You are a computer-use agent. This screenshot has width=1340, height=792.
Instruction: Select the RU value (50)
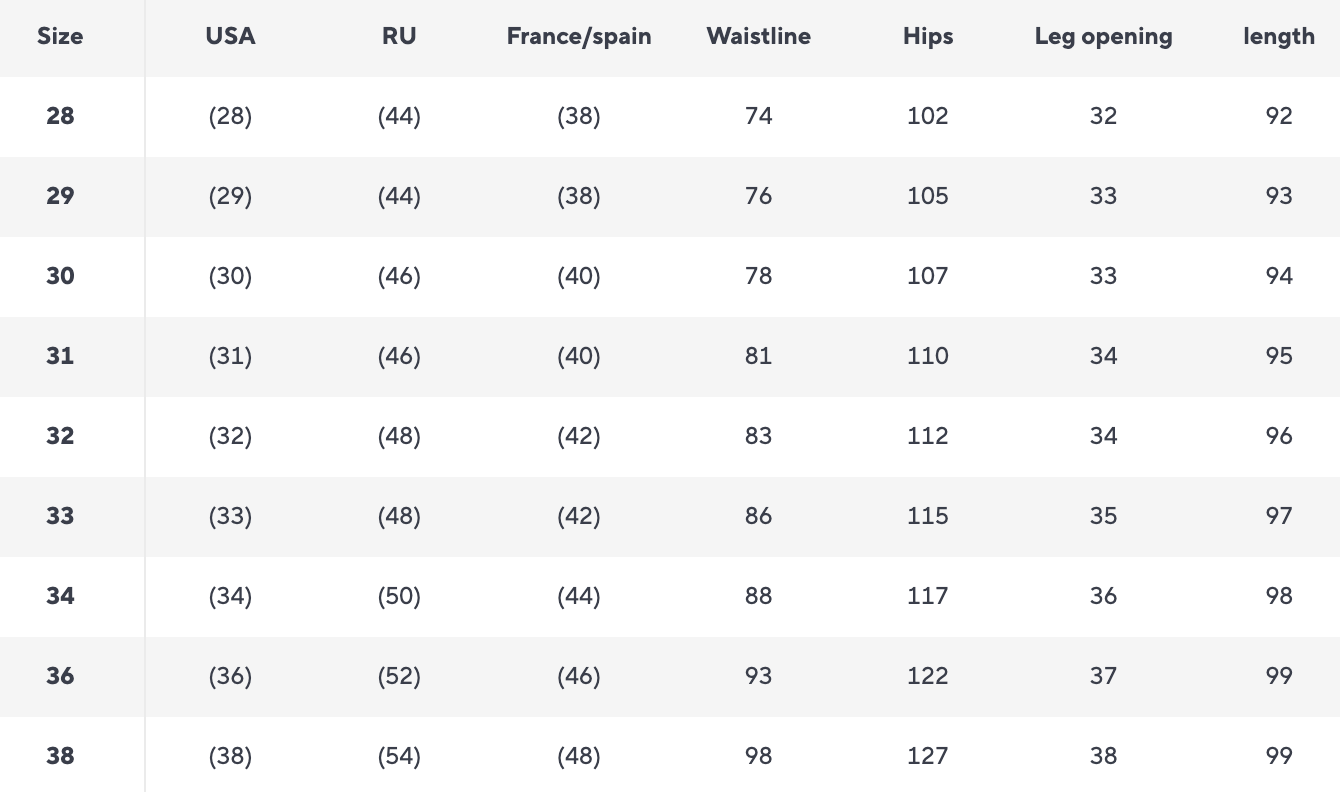(x=399, y=596)
